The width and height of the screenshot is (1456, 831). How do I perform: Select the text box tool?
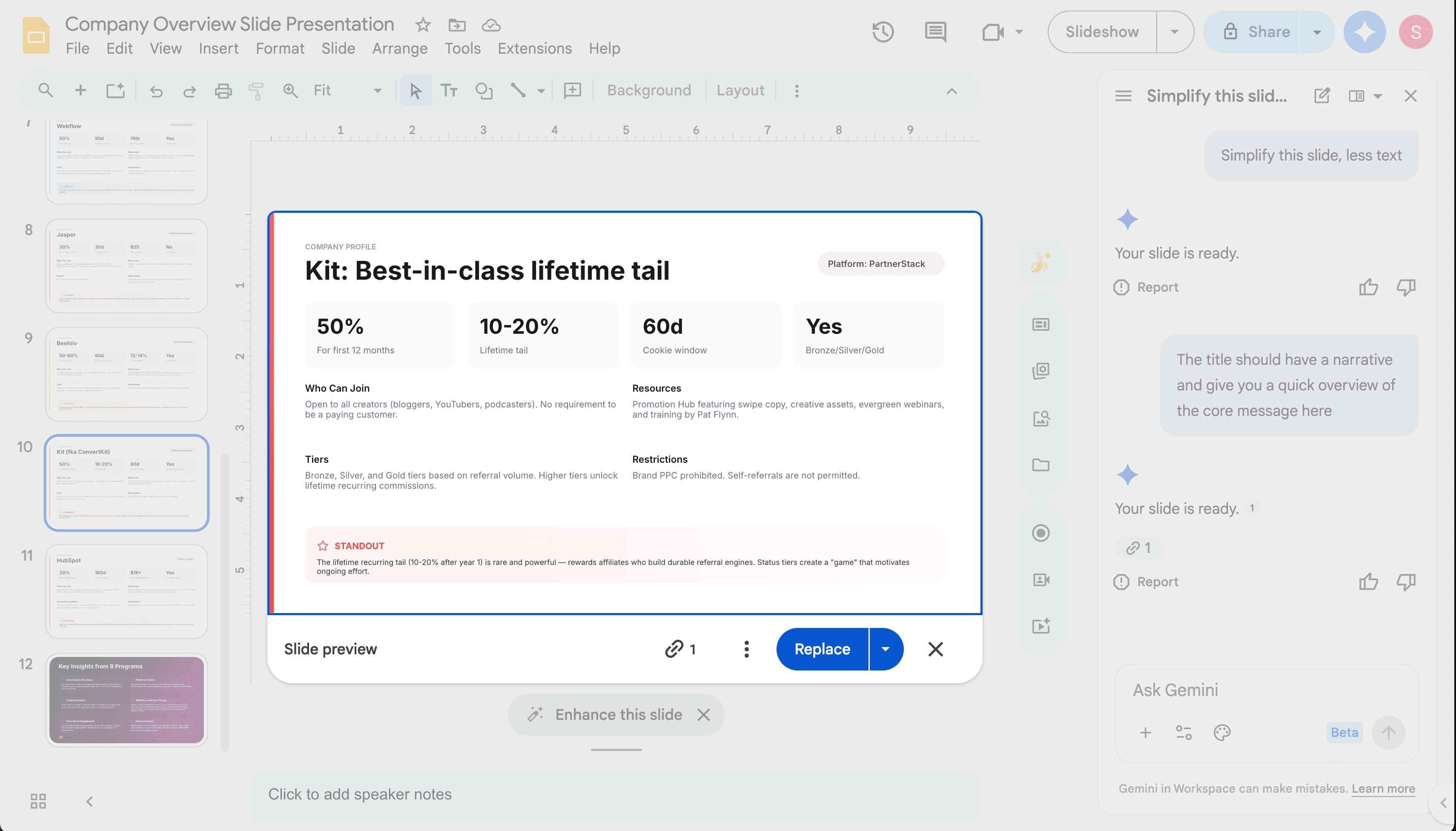[449, 91]
